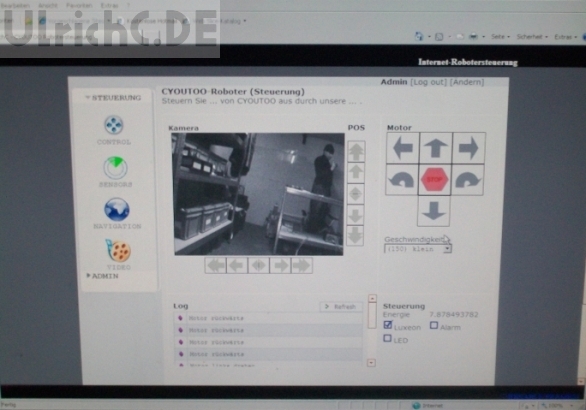This screenshot has height=410, width=586.
Task: Tilt camera fully down with POS double-down arrow
Action: [x=355, y=235]
